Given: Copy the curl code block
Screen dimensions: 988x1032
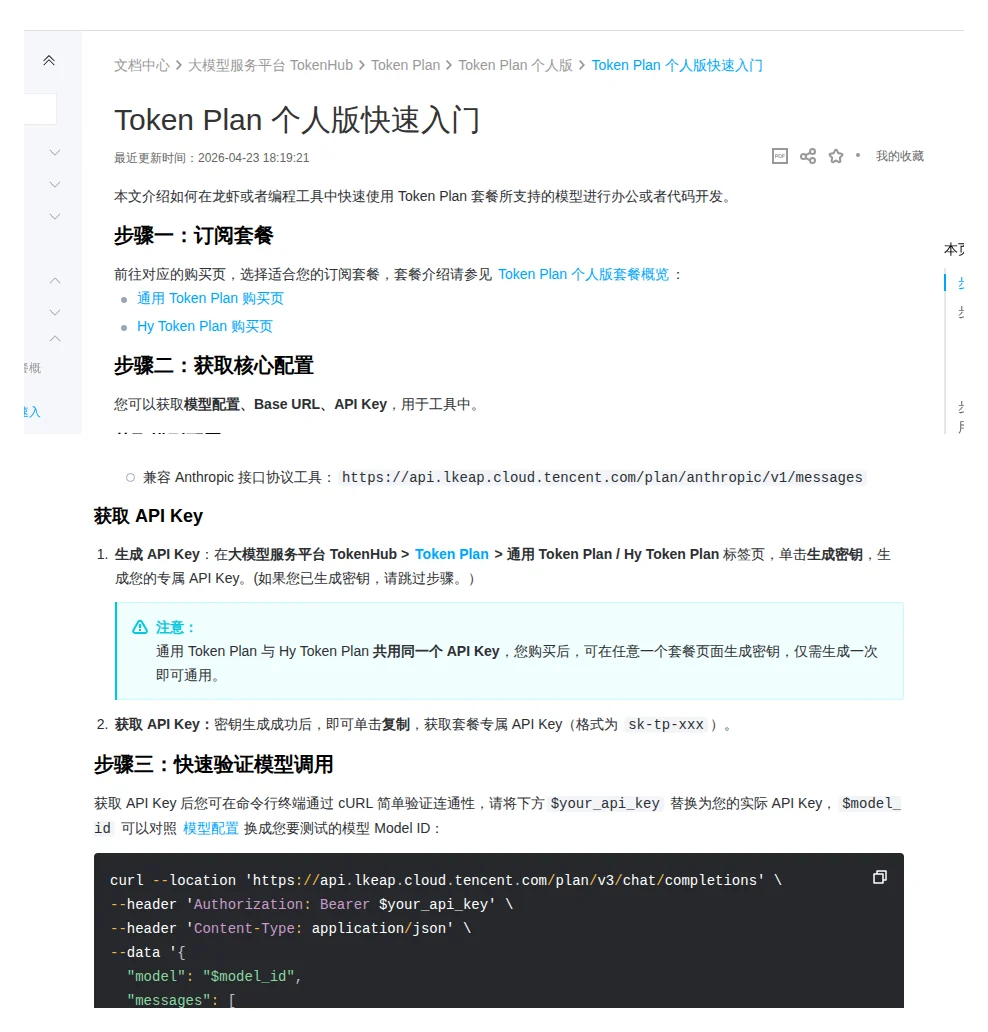Looking at the screenshot, I should [x=879, y=877].
